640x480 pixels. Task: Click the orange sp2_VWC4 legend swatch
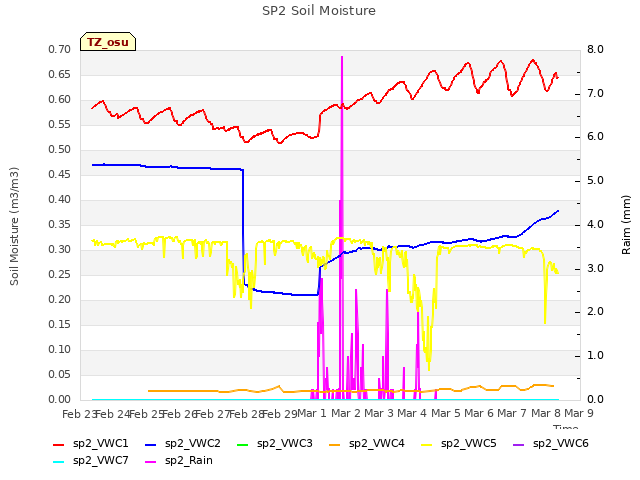[x=335, y=444]
